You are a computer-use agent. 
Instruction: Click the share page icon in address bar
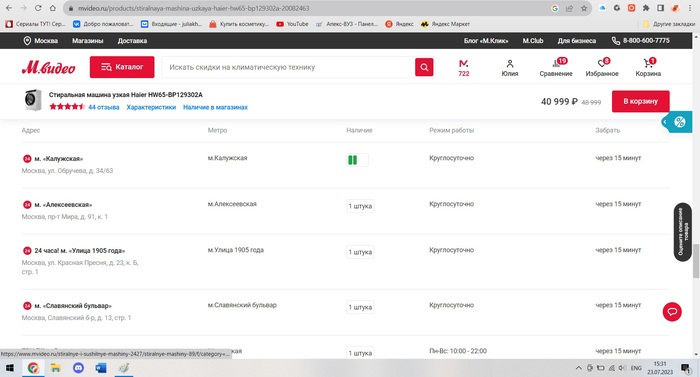[x=569, y=8]
